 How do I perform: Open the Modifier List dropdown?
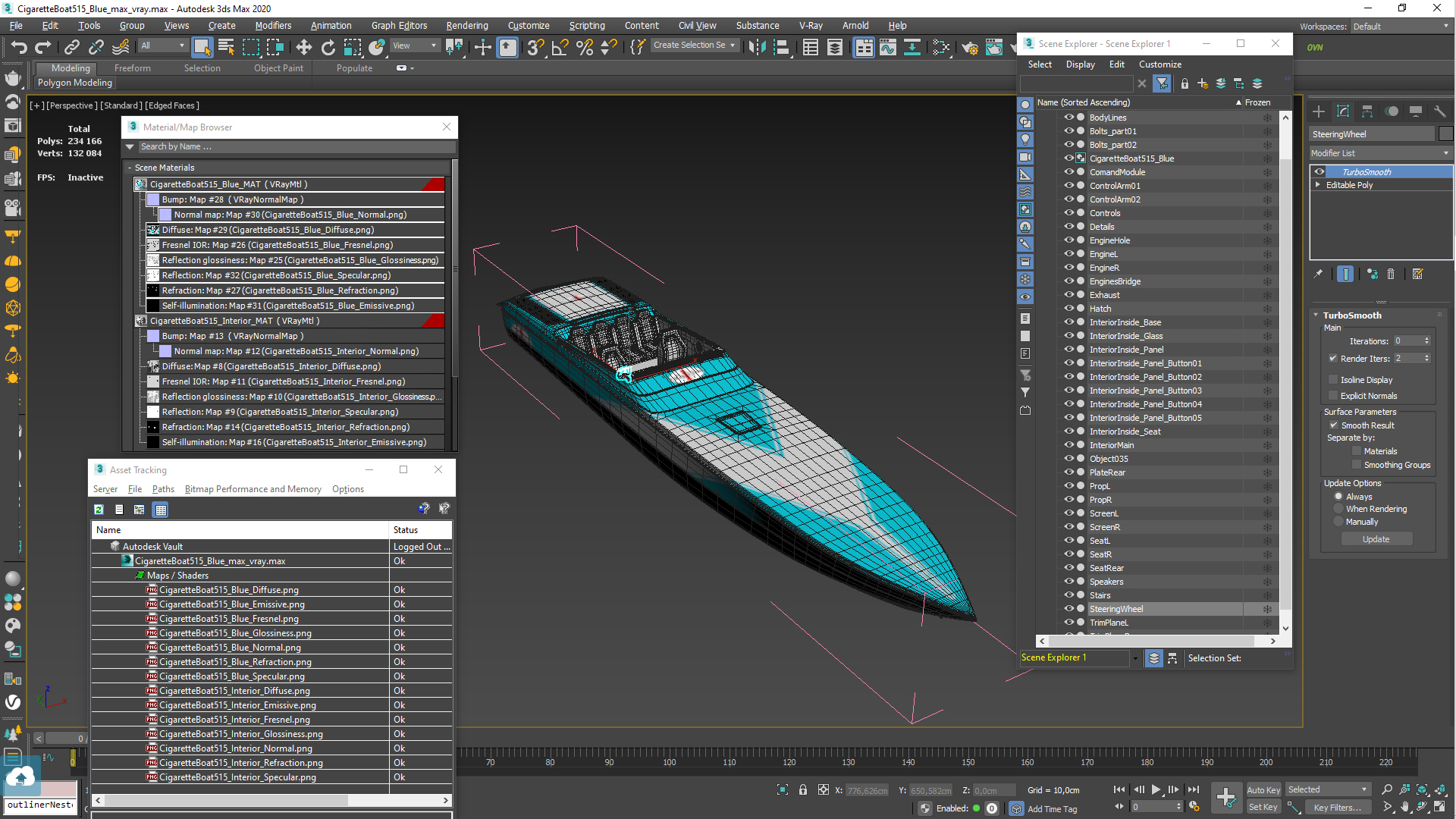pyautogui.click(x=1380, y=153)
